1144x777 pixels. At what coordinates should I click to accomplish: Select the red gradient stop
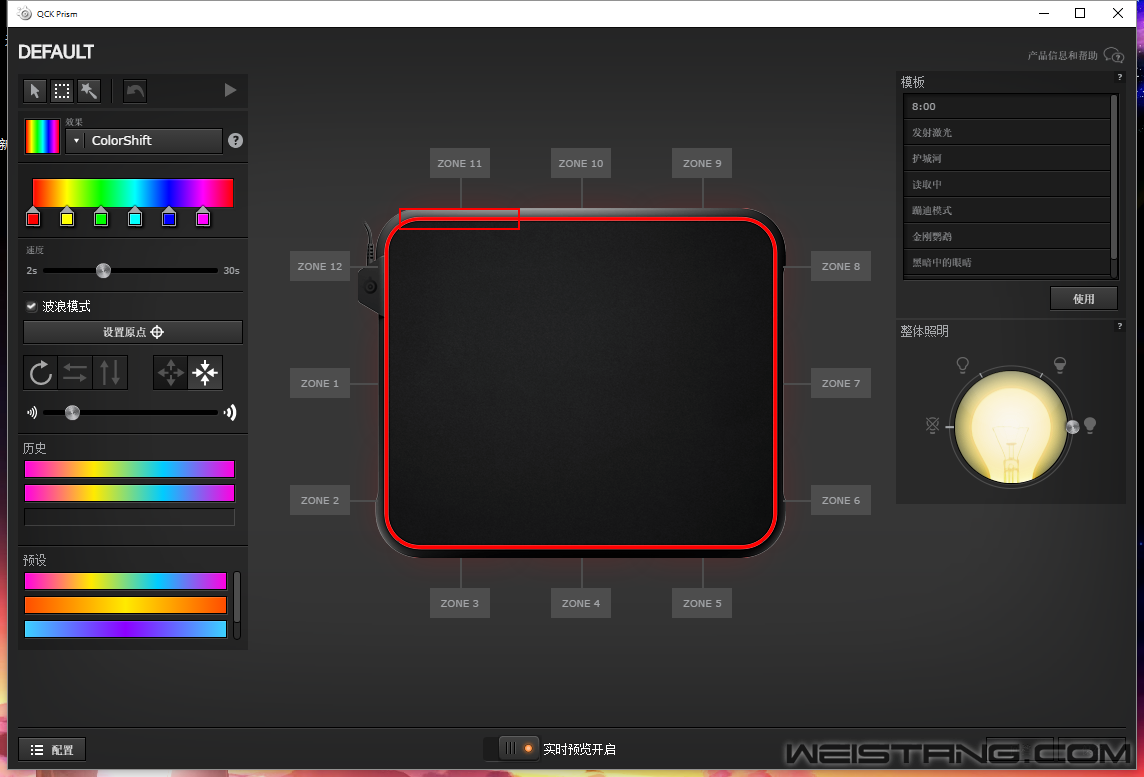tap(33, 217)
